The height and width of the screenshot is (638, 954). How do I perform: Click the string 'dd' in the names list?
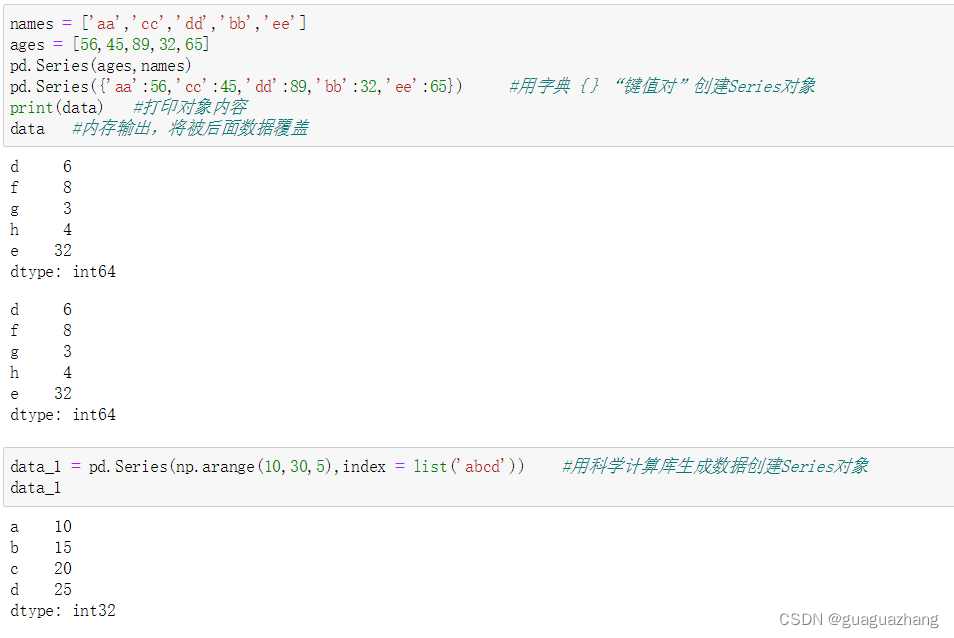point(193,24)
